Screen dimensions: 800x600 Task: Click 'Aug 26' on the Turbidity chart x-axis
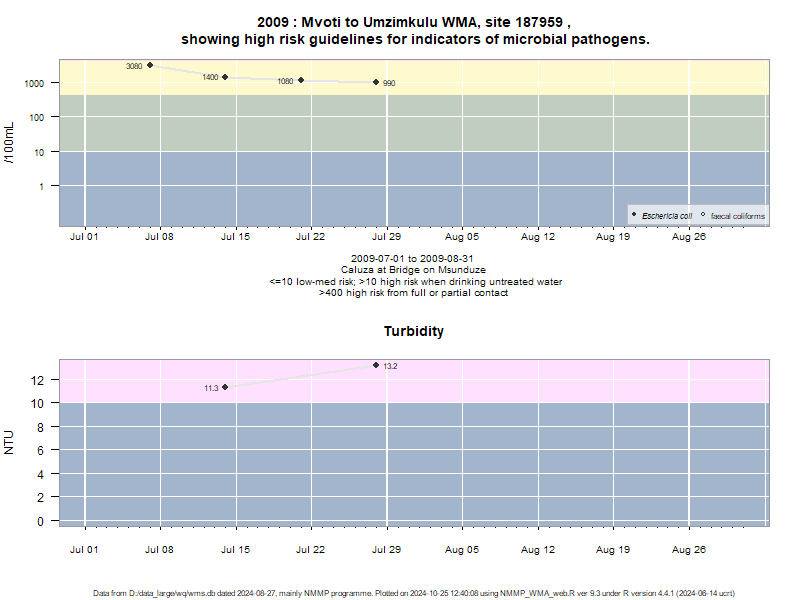(x=689, y=550)
